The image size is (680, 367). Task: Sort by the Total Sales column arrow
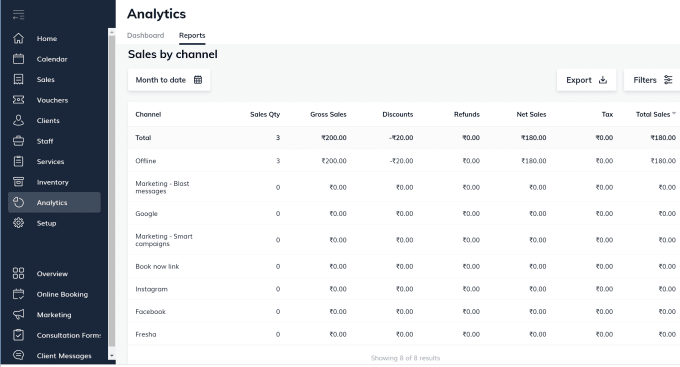pyautogui.click(x=674, y=114)
